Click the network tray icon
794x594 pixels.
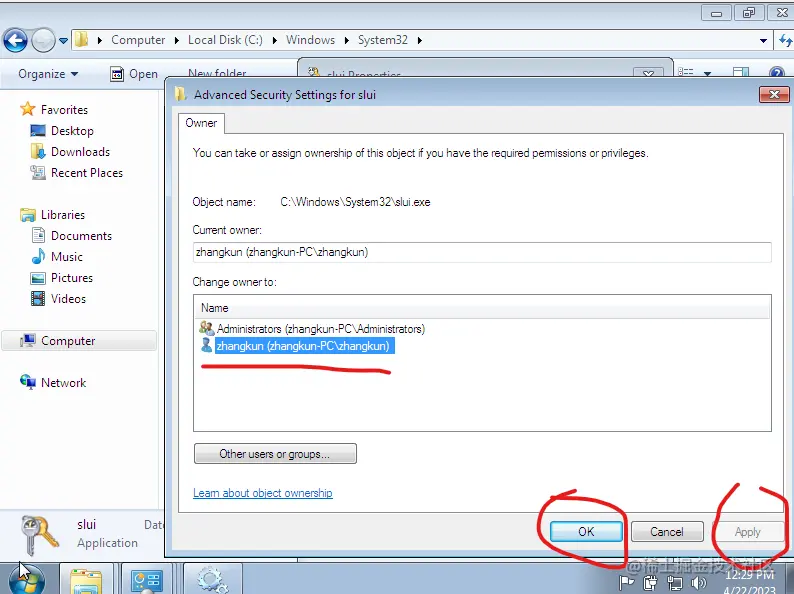coord(674,583)
